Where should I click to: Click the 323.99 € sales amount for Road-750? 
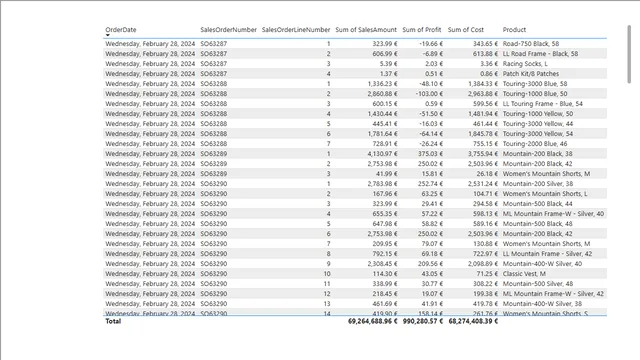click(384, 44)
